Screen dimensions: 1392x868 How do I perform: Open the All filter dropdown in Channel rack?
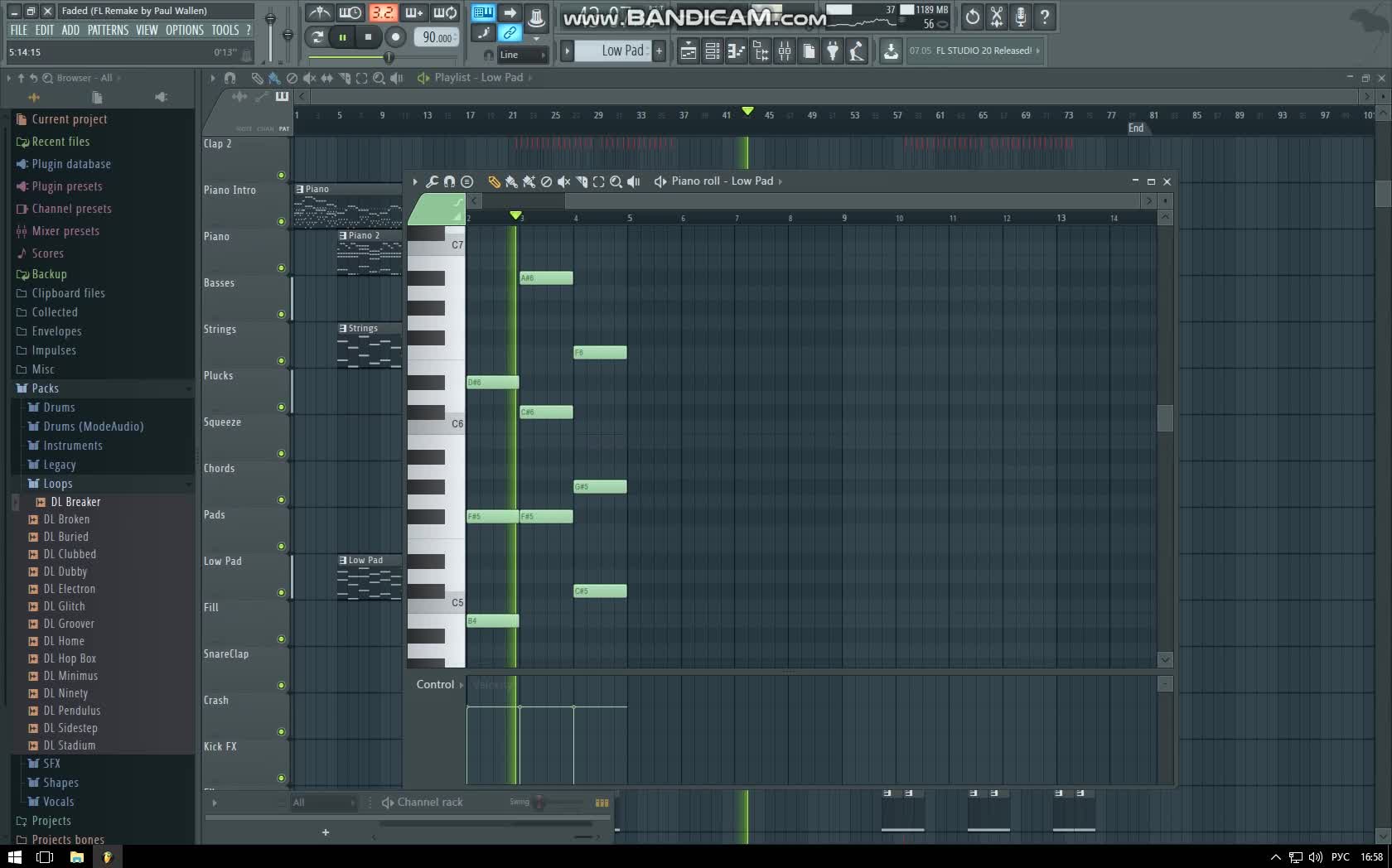[x=323, y=803]
